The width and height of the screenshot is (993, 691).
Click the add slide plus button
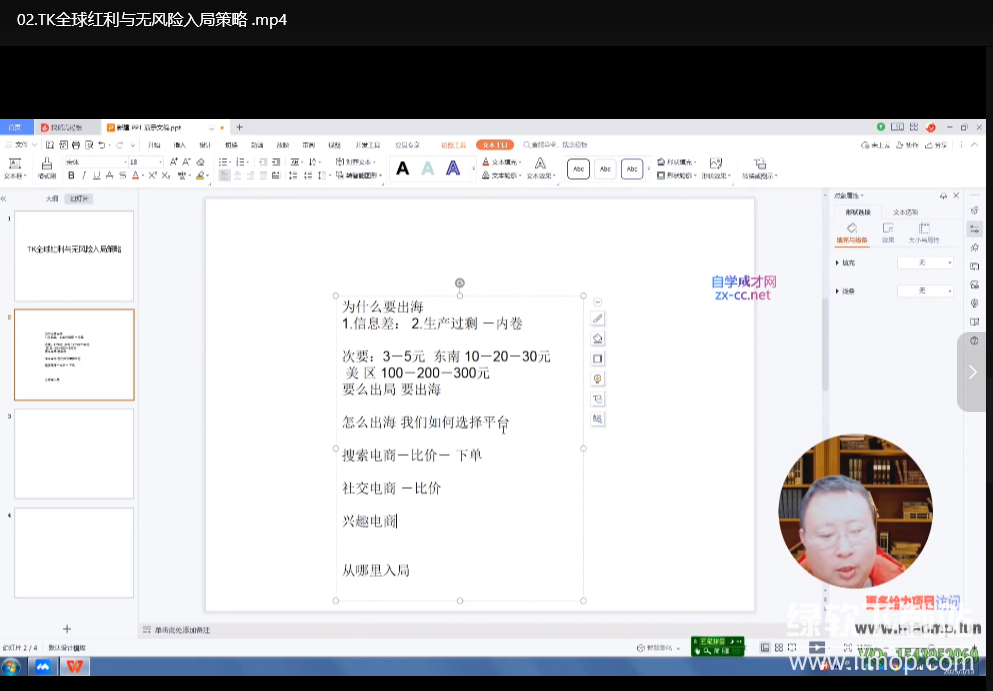point(66,629)
